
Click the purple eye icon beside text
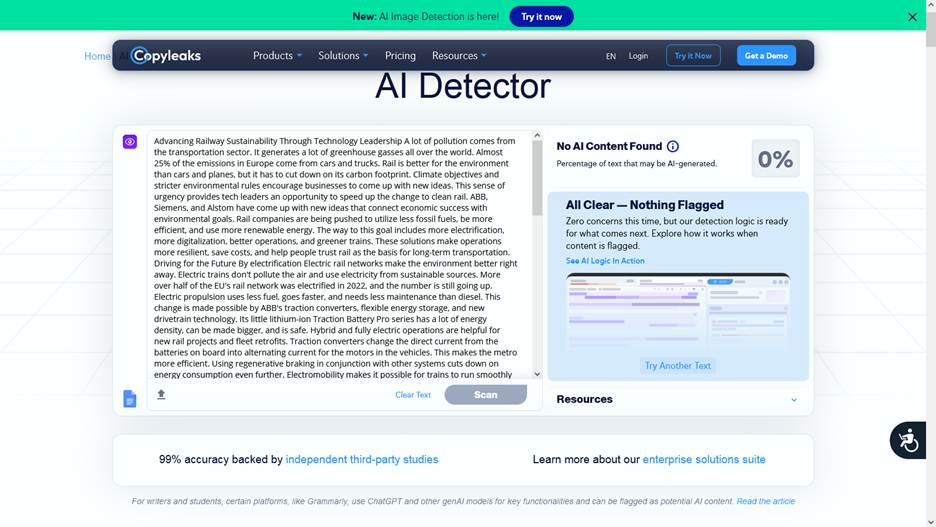point(130,142)
